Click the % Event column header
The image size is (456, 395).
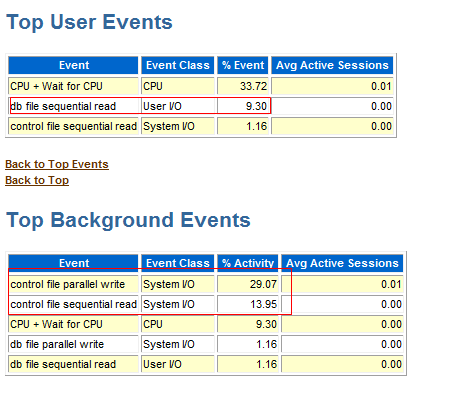(x=243, y=65)
